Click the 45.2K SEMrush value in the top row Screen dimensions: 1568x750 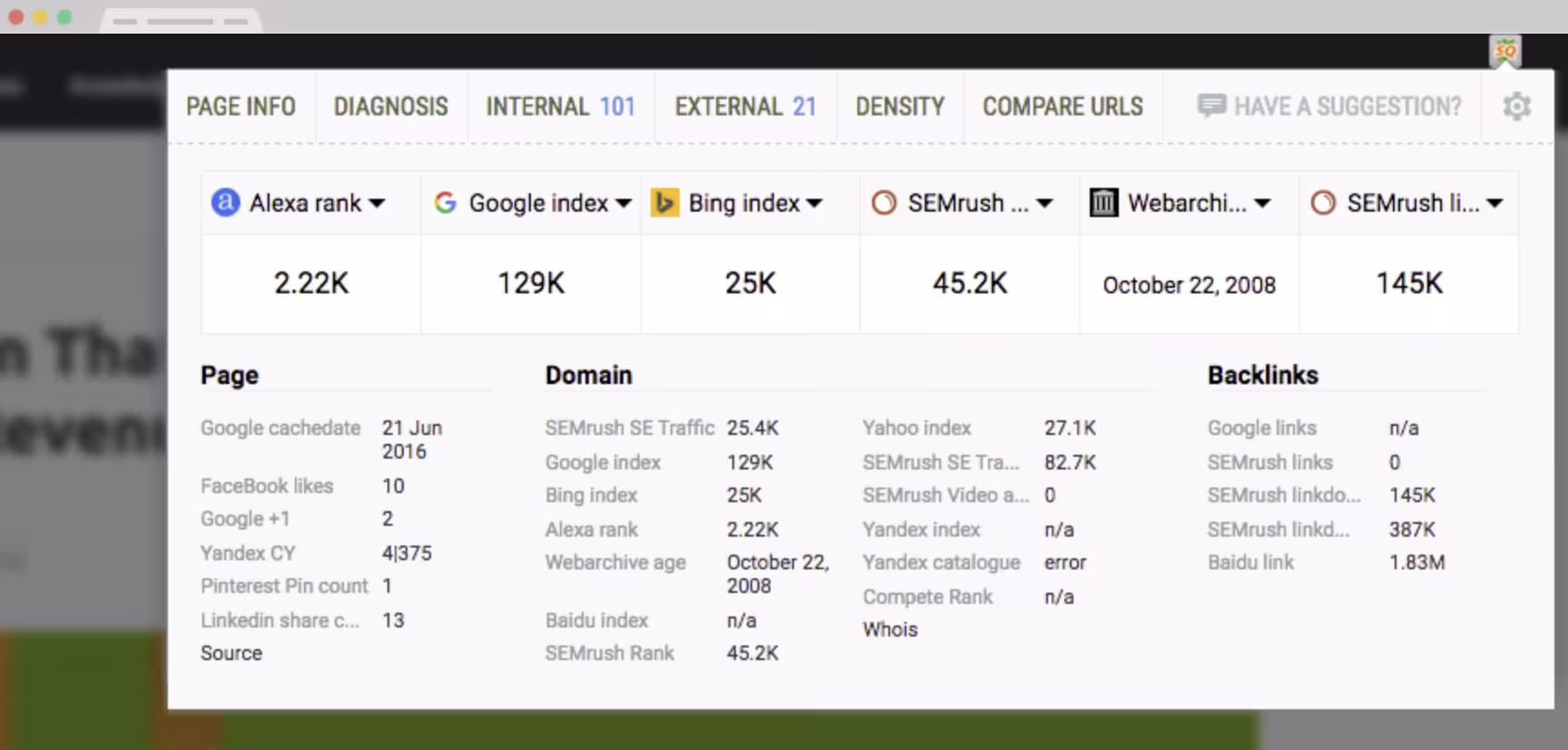point(970,283)
